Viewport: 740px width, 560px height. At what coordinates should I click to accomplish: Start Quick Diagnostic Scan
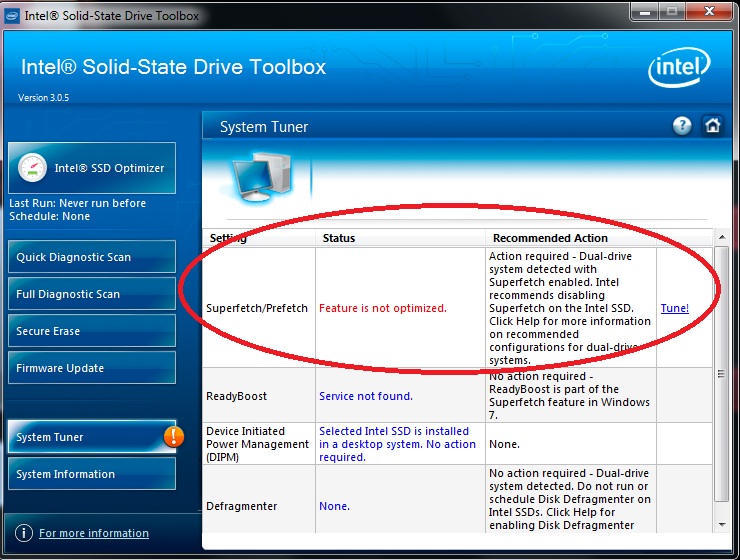[92, 257]
